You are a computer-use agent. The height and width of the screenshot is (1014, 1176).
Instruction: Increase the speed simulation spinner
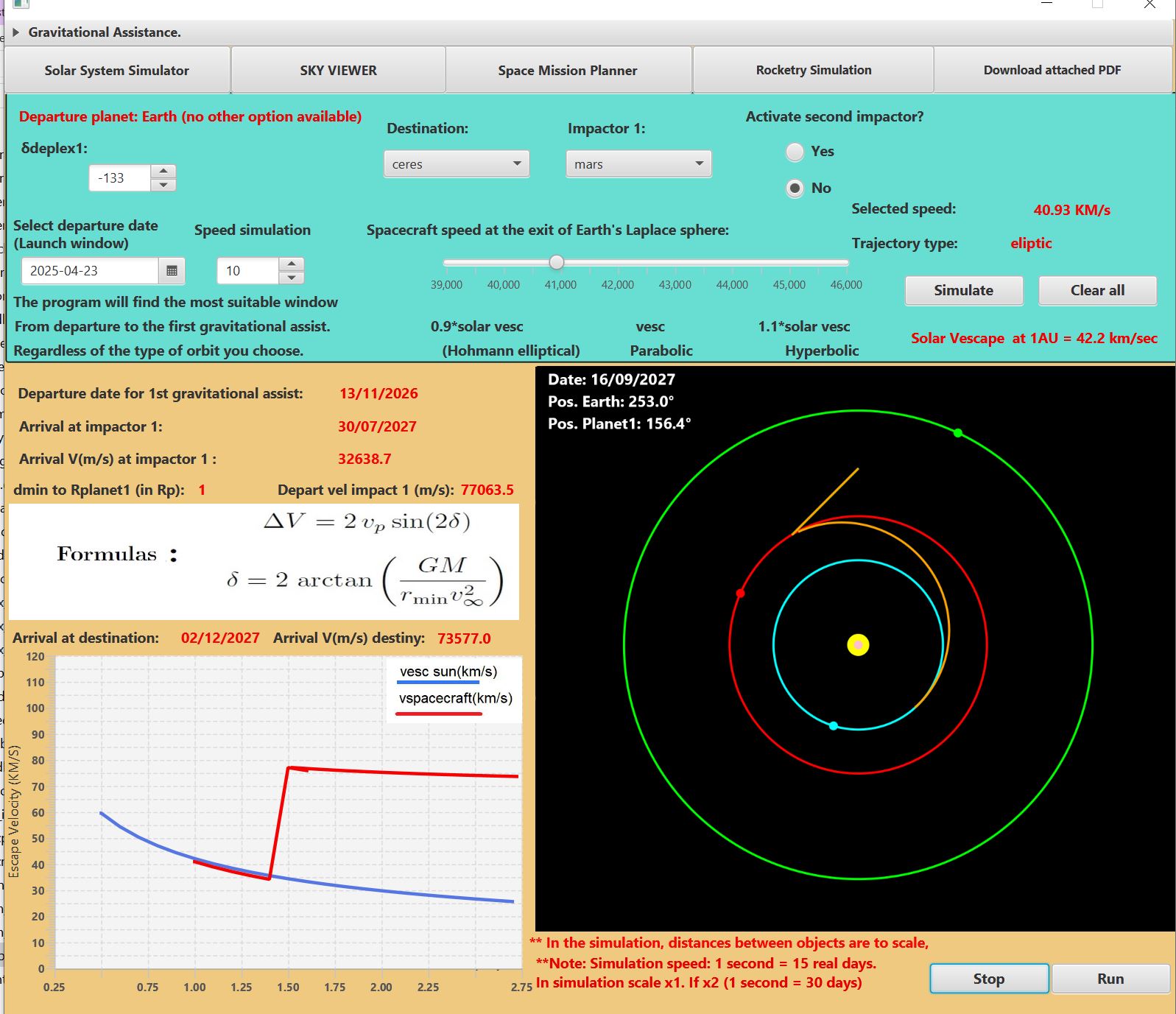(x=292, y=264)
